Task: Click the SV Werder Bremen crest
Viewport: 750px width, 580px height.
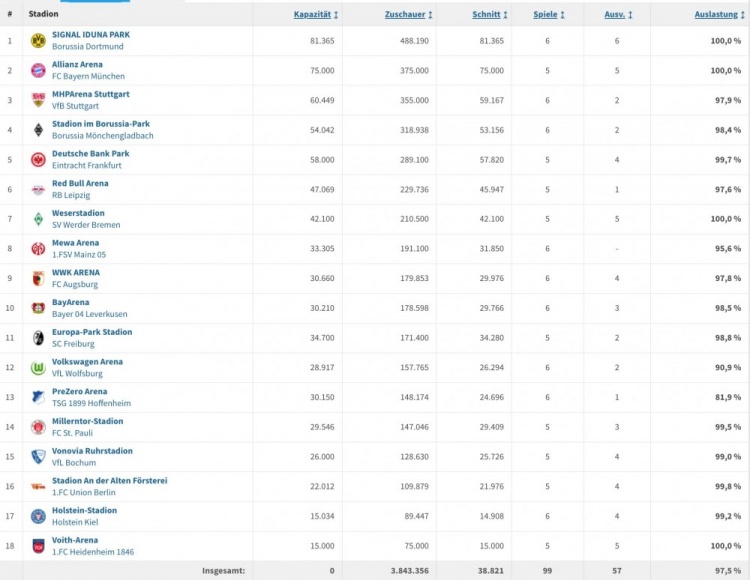Action: (38, 219)
